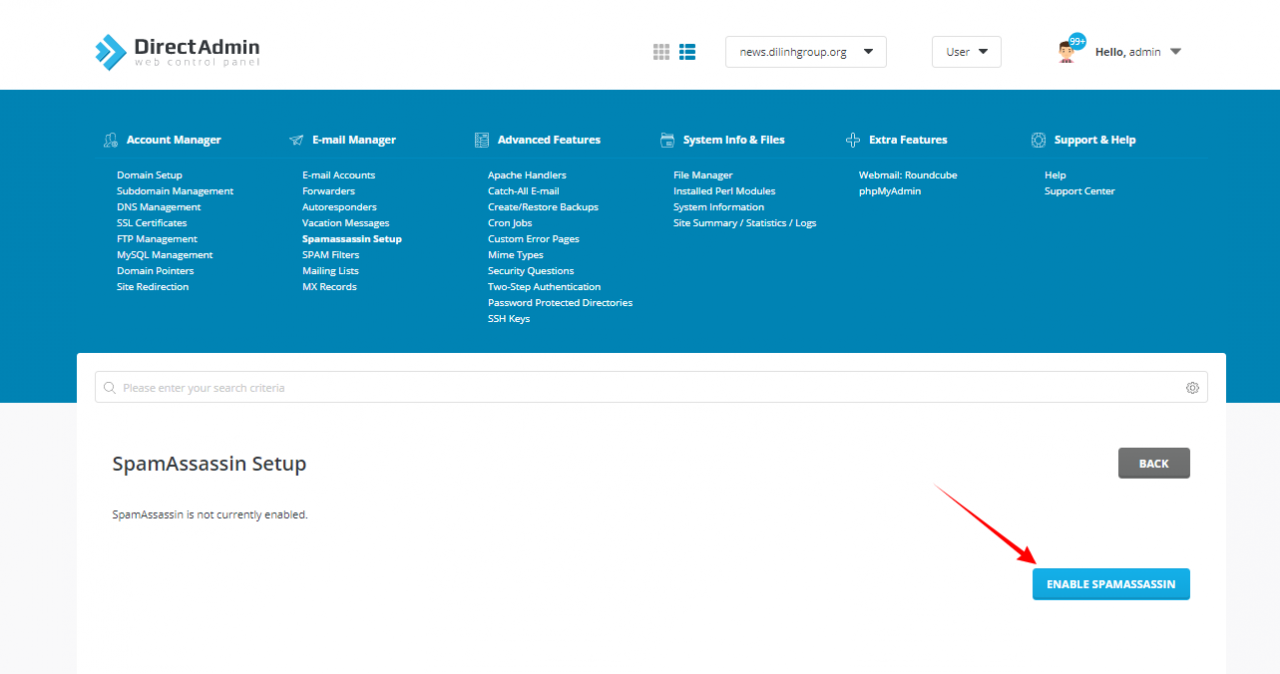Open Cron Jobs
The image size is (1280, 674).
(x=510, y=223)
